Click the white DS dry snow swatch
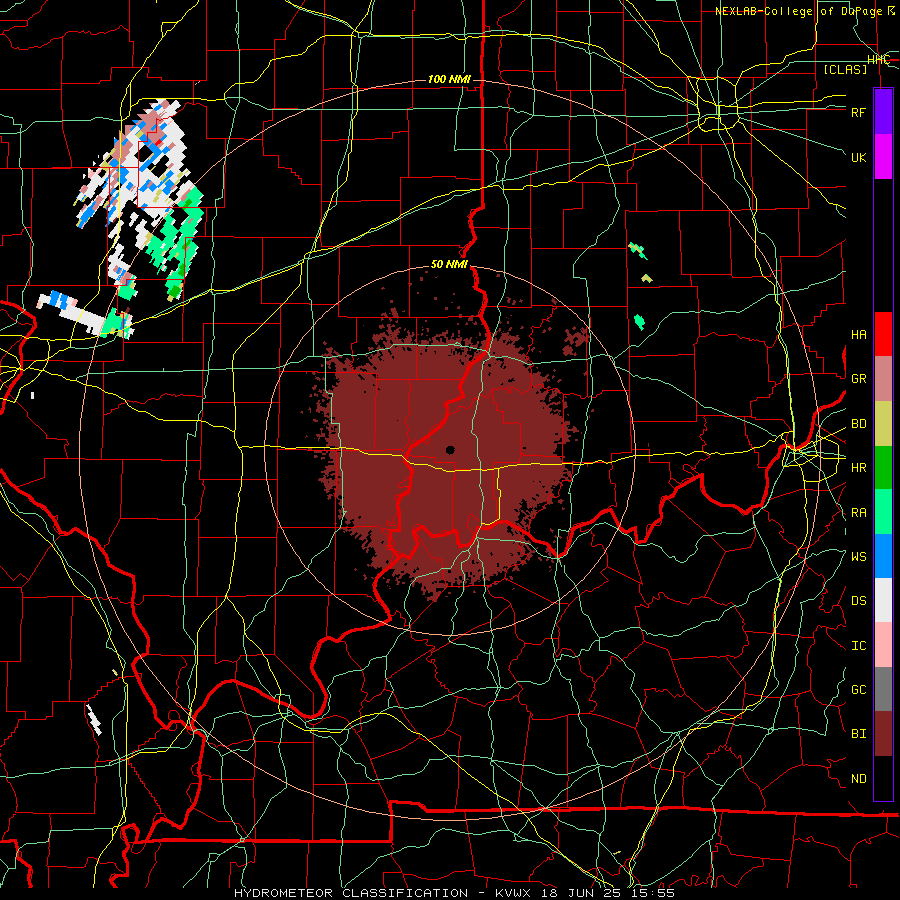The height and width of the screenshot is (900, 900). [883, 600]
